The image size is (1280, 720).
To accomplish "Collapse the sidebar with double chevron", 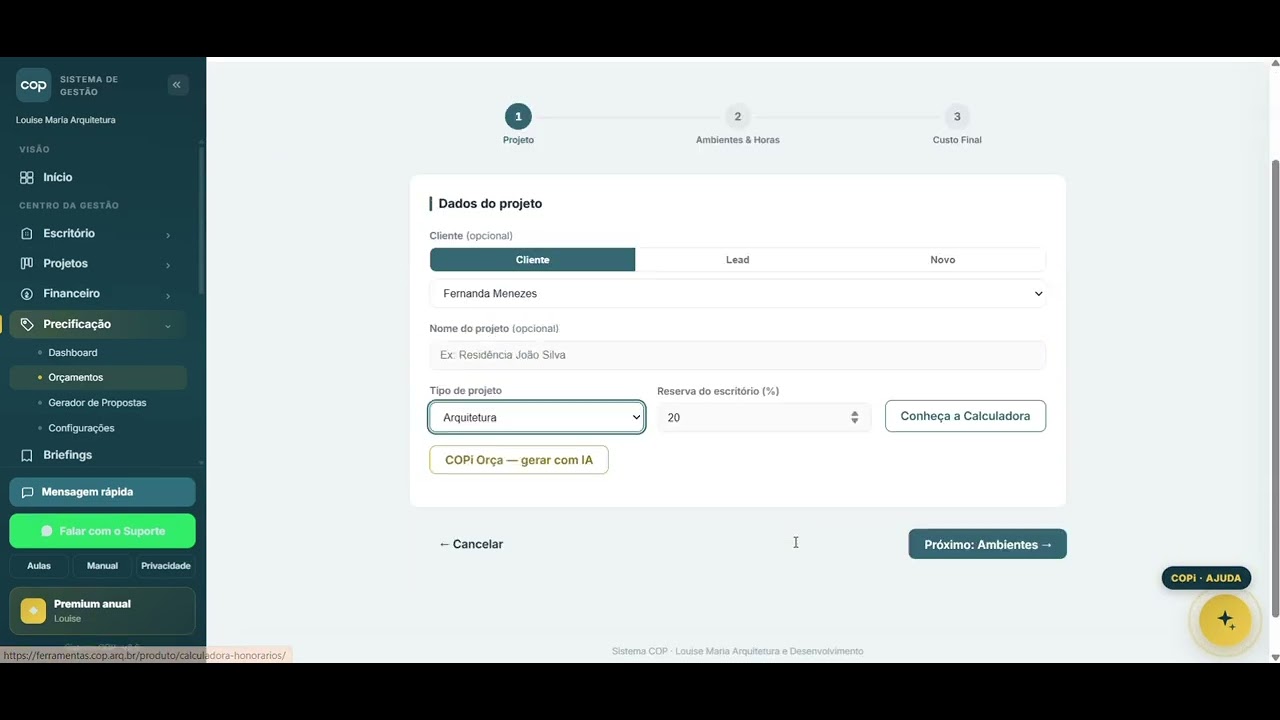I will [x=177, y=85].
